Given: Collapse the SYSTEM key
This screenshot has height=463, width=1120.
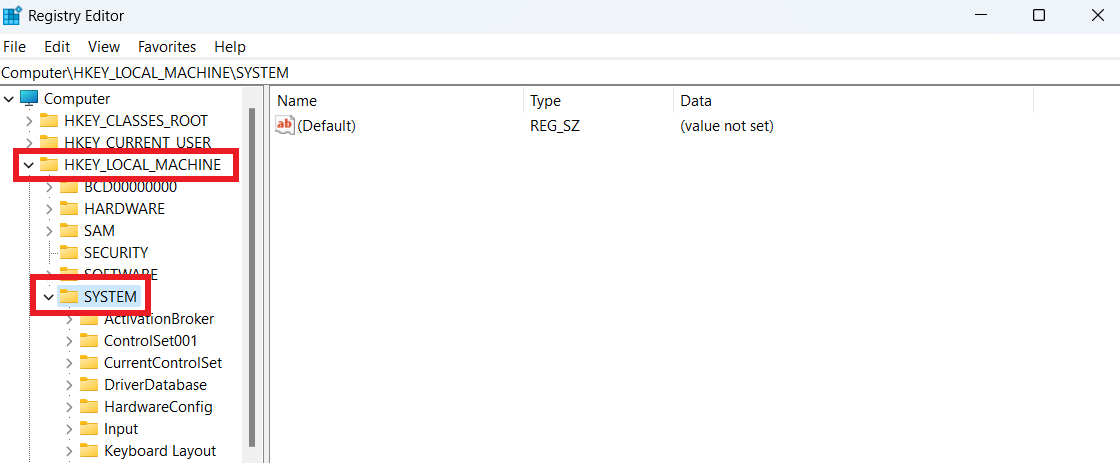Looking at the screenshot, I should click(49, 297).
